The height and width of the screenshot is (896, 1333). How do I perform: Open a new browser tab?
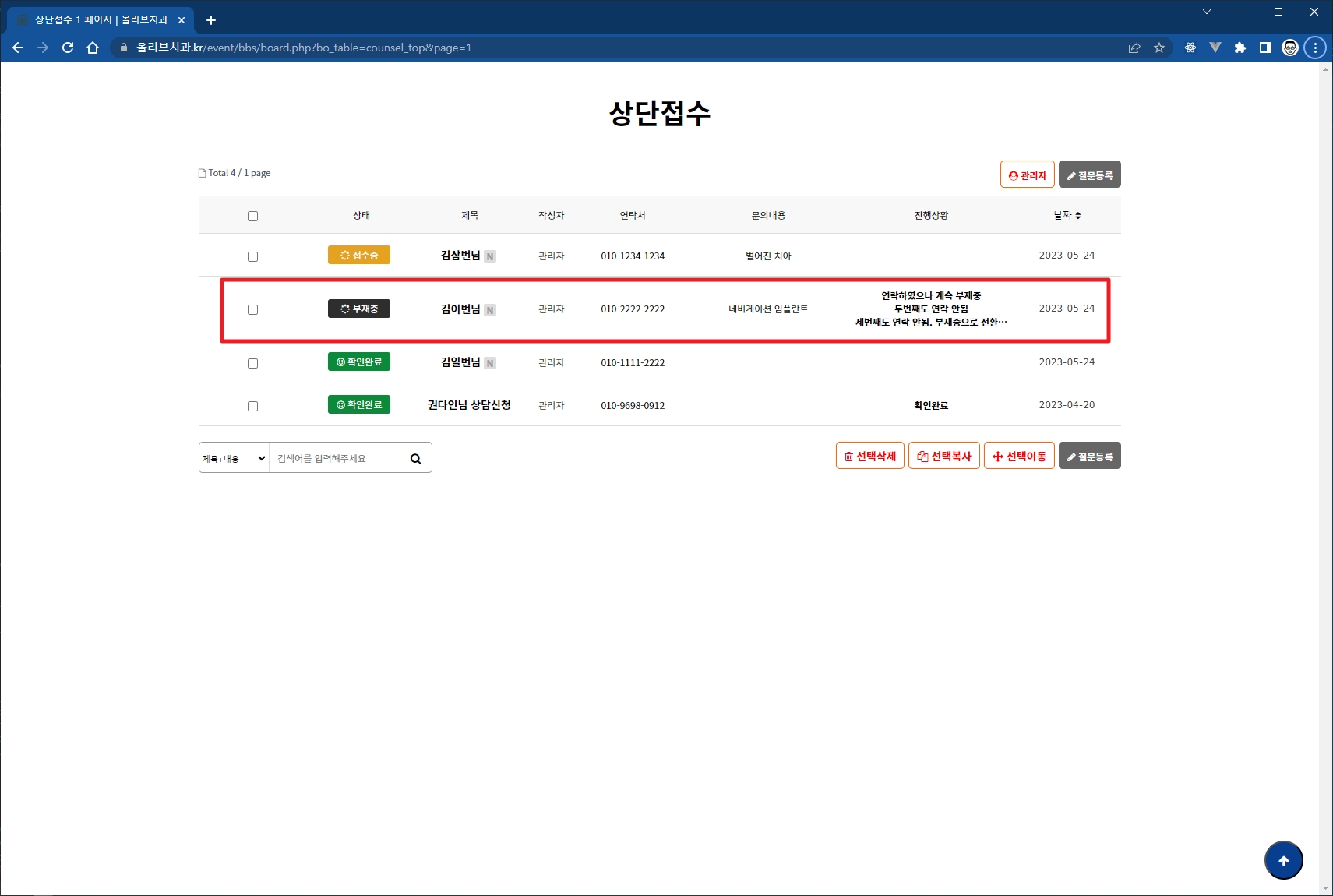pos(210,20)
